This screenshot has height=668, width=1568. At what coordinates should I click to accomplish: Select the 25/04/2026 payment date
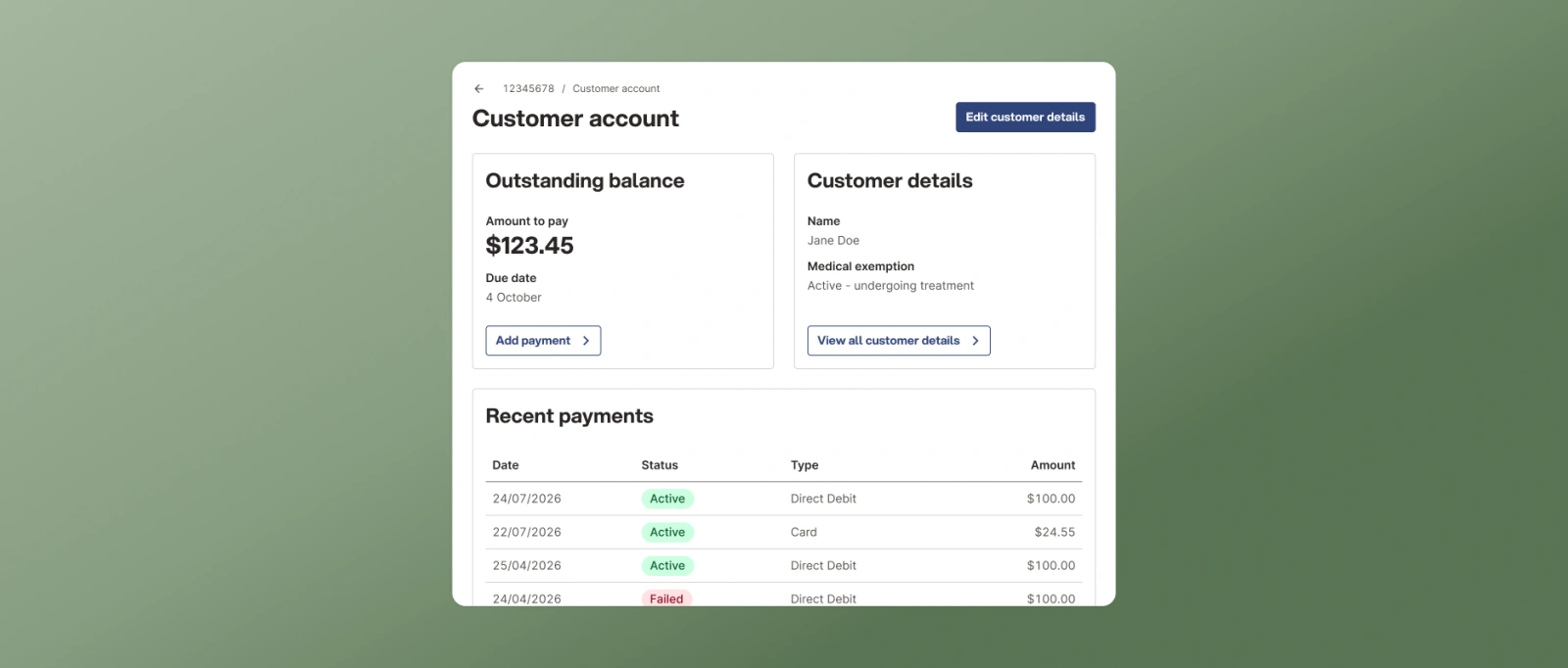point(527,565)
